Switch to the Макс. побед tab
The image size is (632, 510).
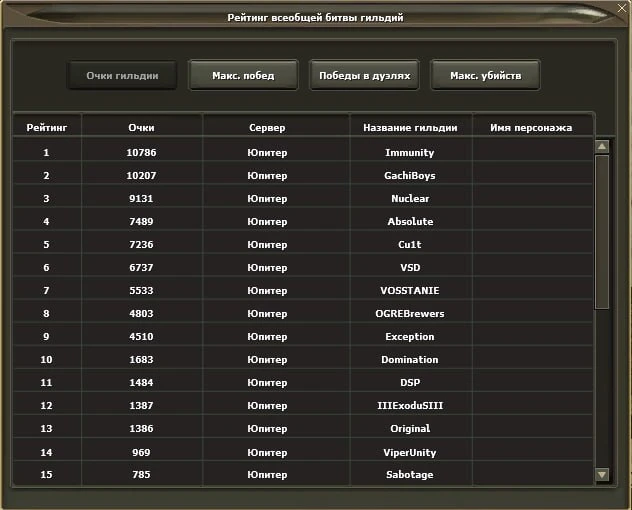tap(243, 75)
